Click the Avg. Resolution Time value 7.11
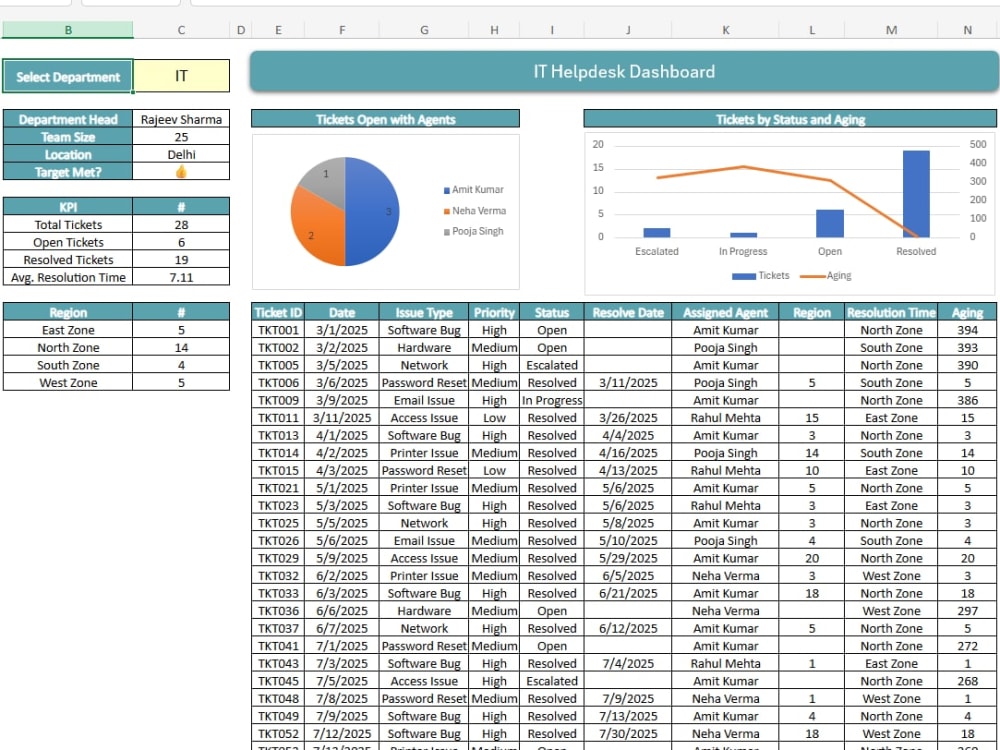 click(181, 277)
